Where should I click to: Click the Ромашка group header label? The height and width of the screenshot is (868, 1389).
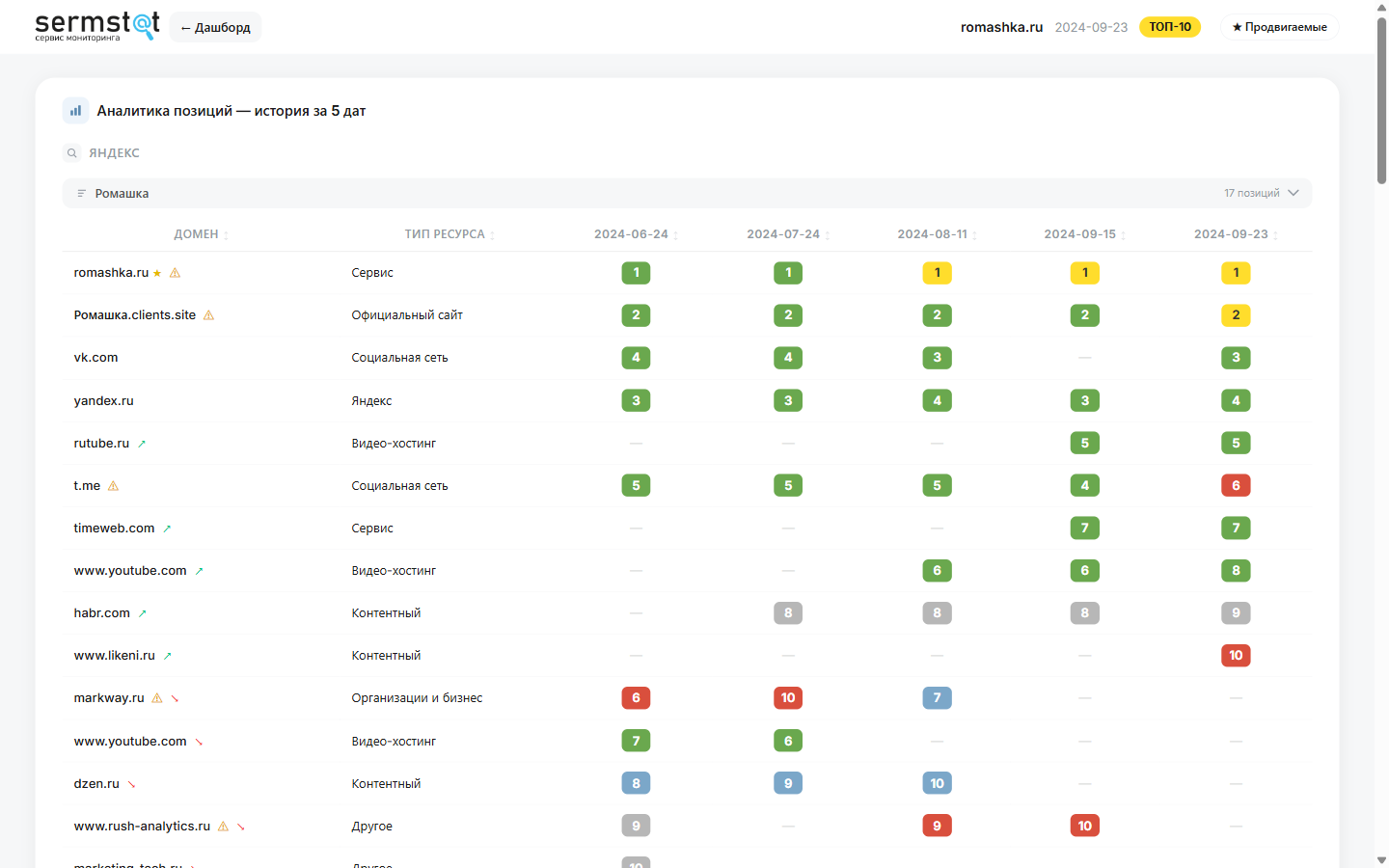[122, 194]
